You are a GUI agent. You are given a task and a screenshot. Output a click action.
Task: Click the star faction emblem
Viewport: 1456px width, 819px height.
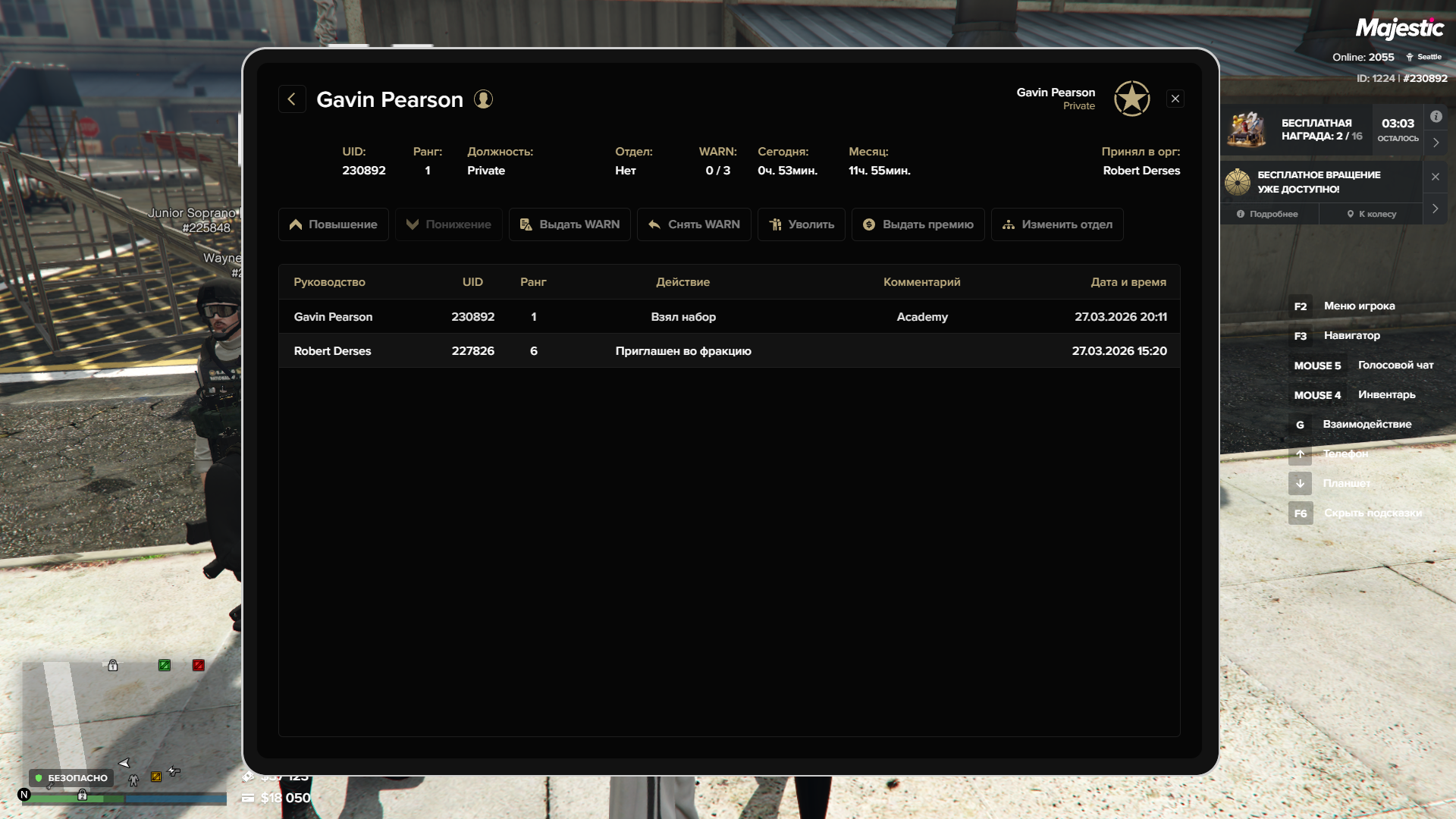point(1131,99)
